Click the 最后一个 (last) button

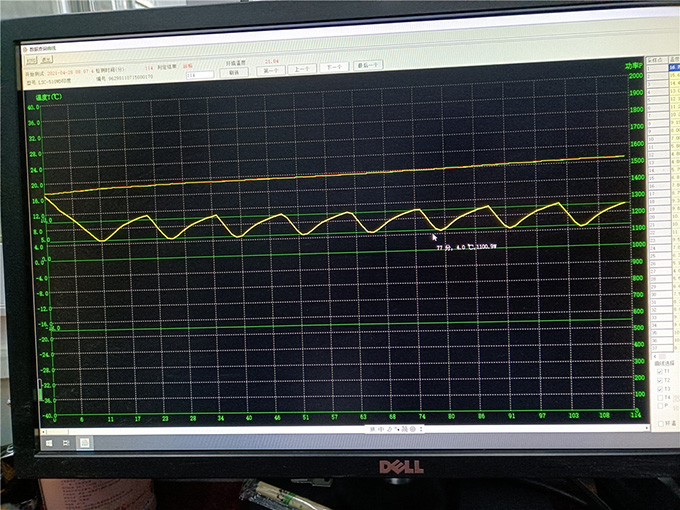tap(367, 67)
